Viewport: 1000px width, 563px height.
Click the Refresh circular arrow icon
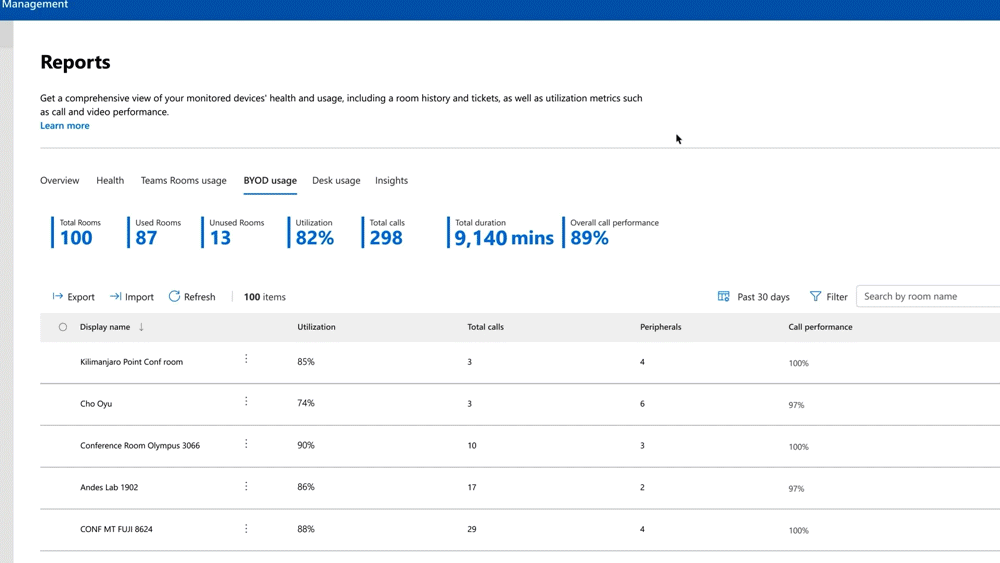pos(174,297)
